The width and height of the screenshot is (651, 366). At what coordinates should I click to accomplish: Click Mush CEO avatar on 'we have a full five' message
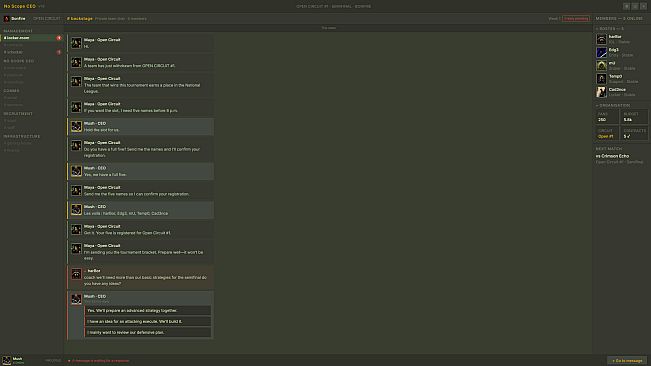76,171
